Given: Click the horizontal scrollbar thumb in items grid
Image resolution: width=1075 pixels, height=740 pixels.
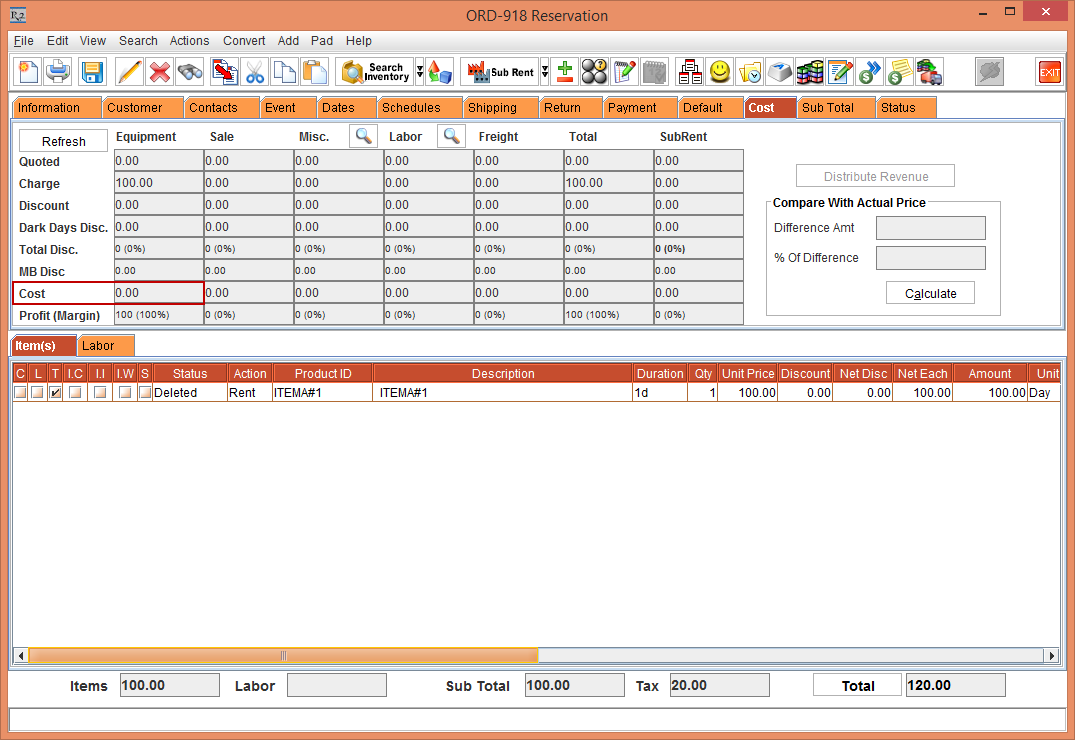Looking at the screenshot, I should tap(283, 656).
